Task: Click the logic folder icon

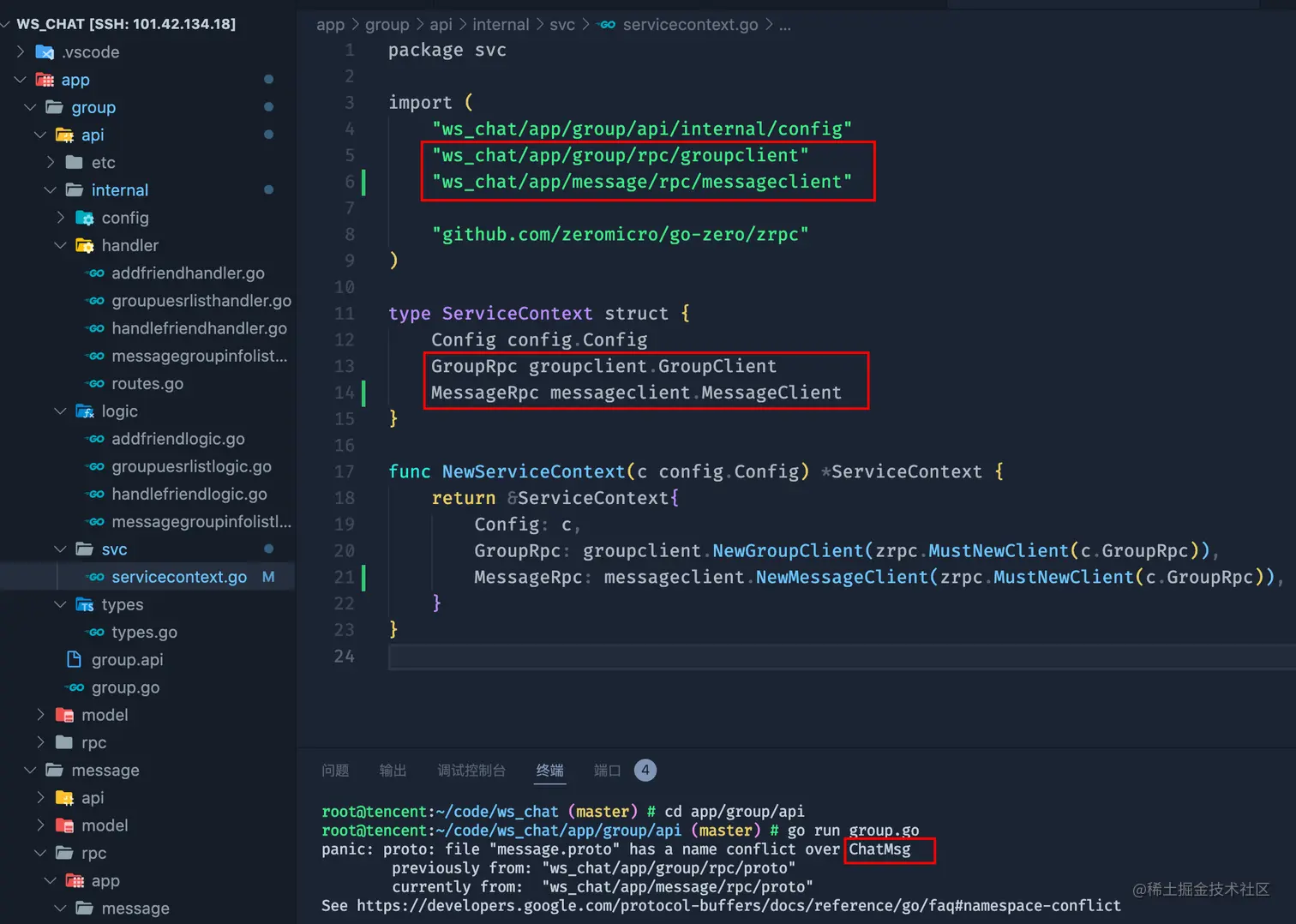Action: coord(85,411)
